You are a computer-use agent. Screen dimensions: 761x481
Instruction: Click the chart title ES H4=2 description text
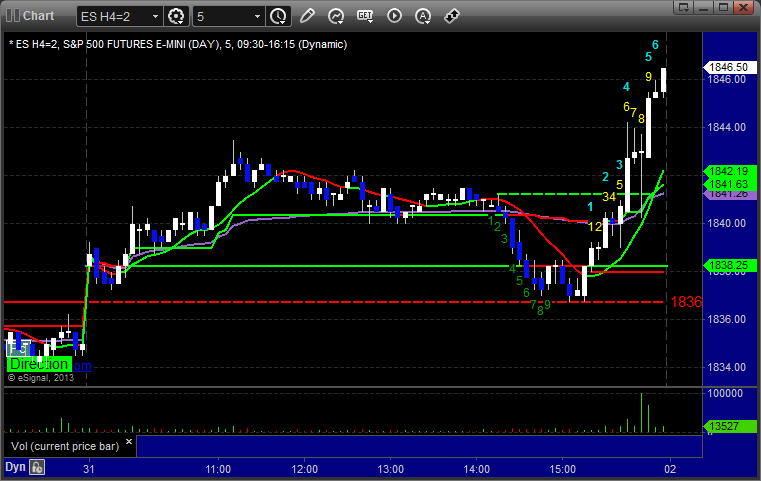(178, 44)
